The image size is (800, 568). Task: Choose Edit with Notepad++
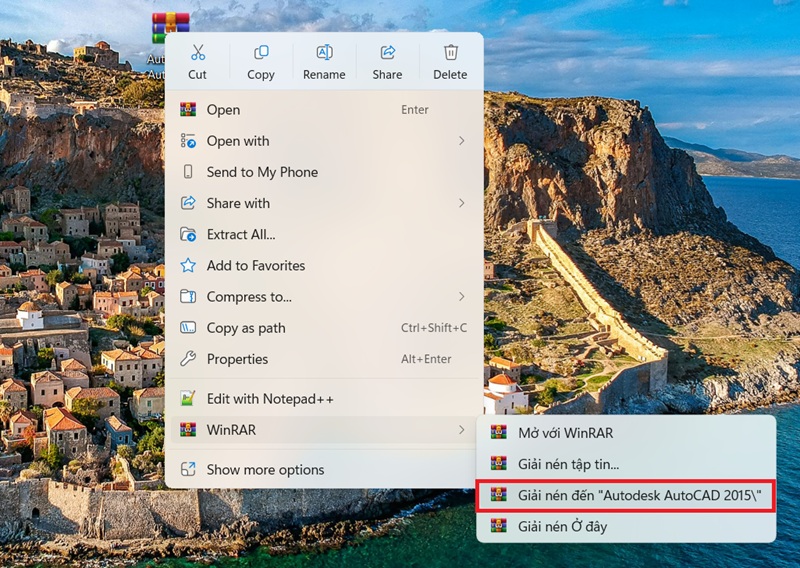[270, 399]
